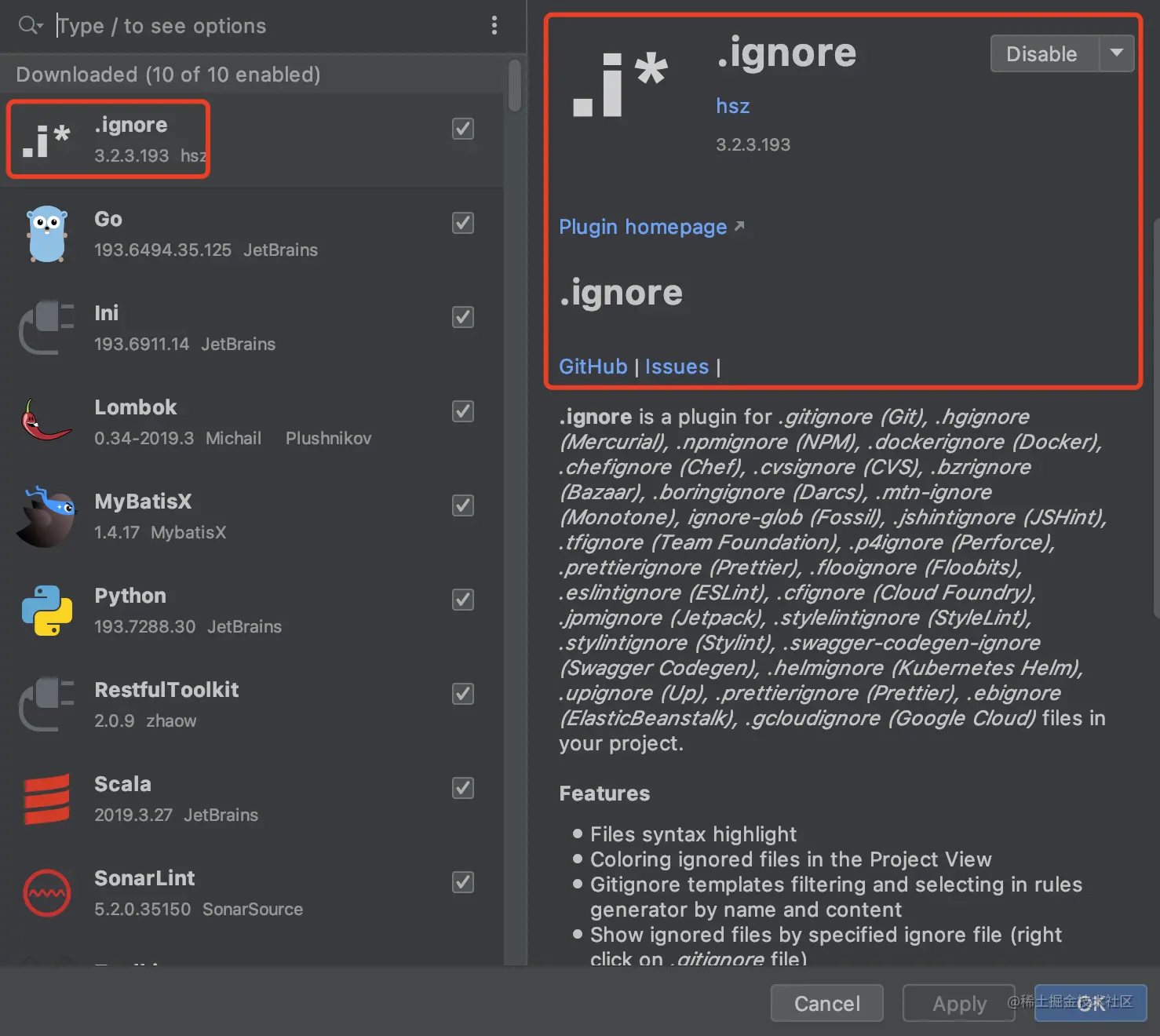The width and height of the screenshot is (1160, 1036).
Task: Click the .ignore plugin icon in the list
Action: pos(46,140)
